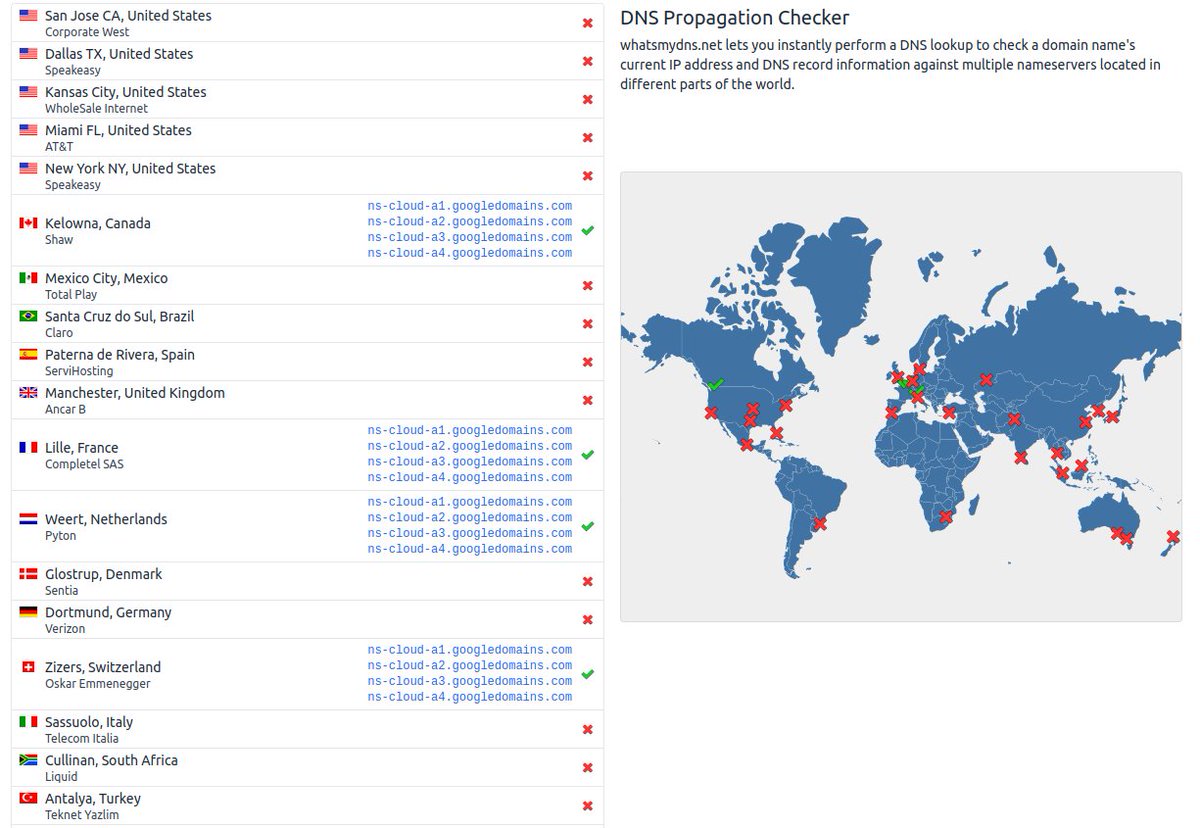Image resolution: width=1200 pixels, height=828 pixels.
Task: Click the red cross for Manchester row
Action: pyautogui.click(x=587, y=400)
